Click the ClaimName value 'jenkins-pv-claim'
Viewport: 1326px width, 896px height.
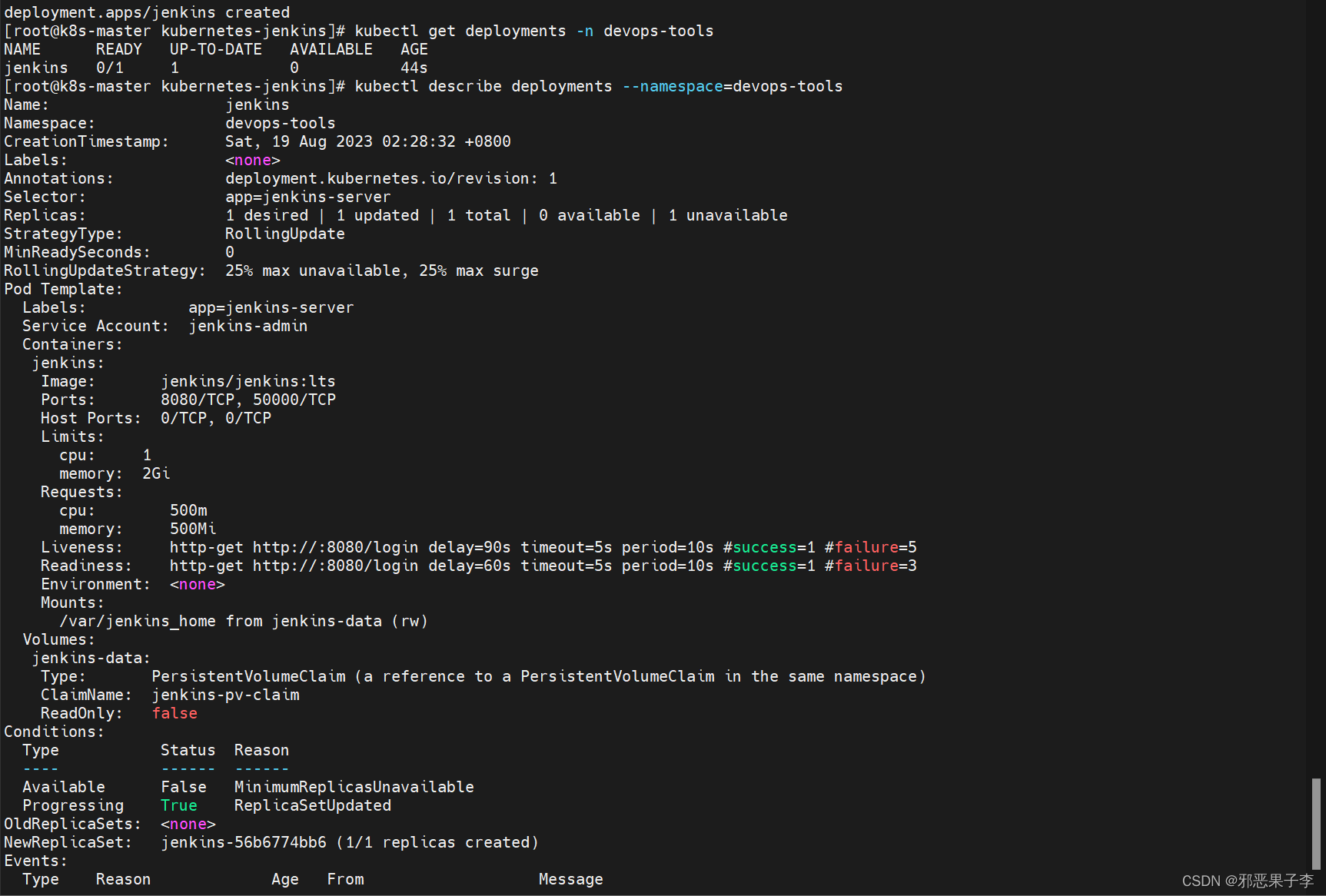click(225, 695)
